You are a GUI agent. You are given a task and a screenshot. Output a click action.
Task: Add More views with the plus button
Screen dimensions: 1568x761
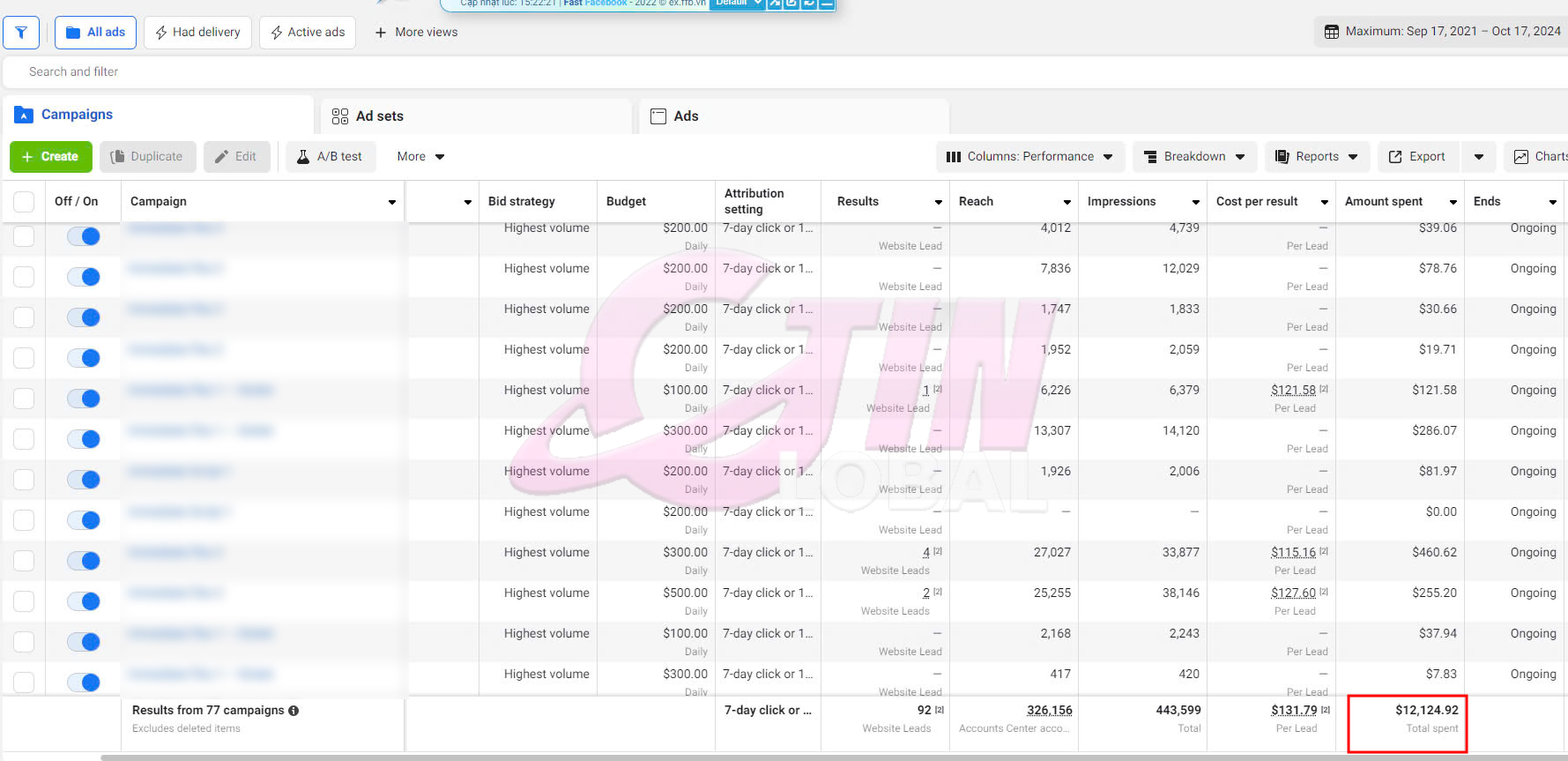(x=416, y=33)
